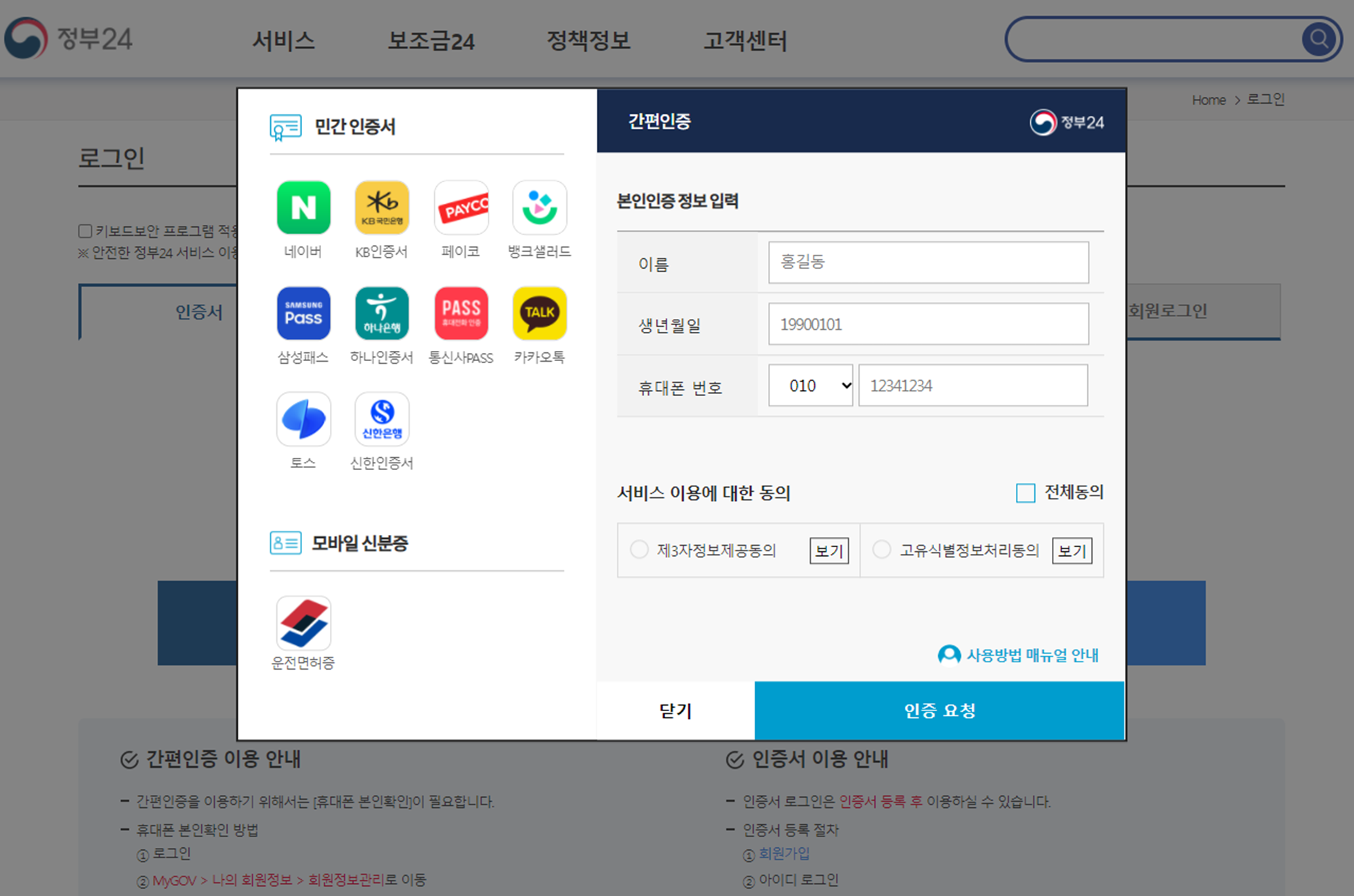Click the 인증 요청 button
1354x896 pixels.
pyautogui.click(x=939, y=710)
